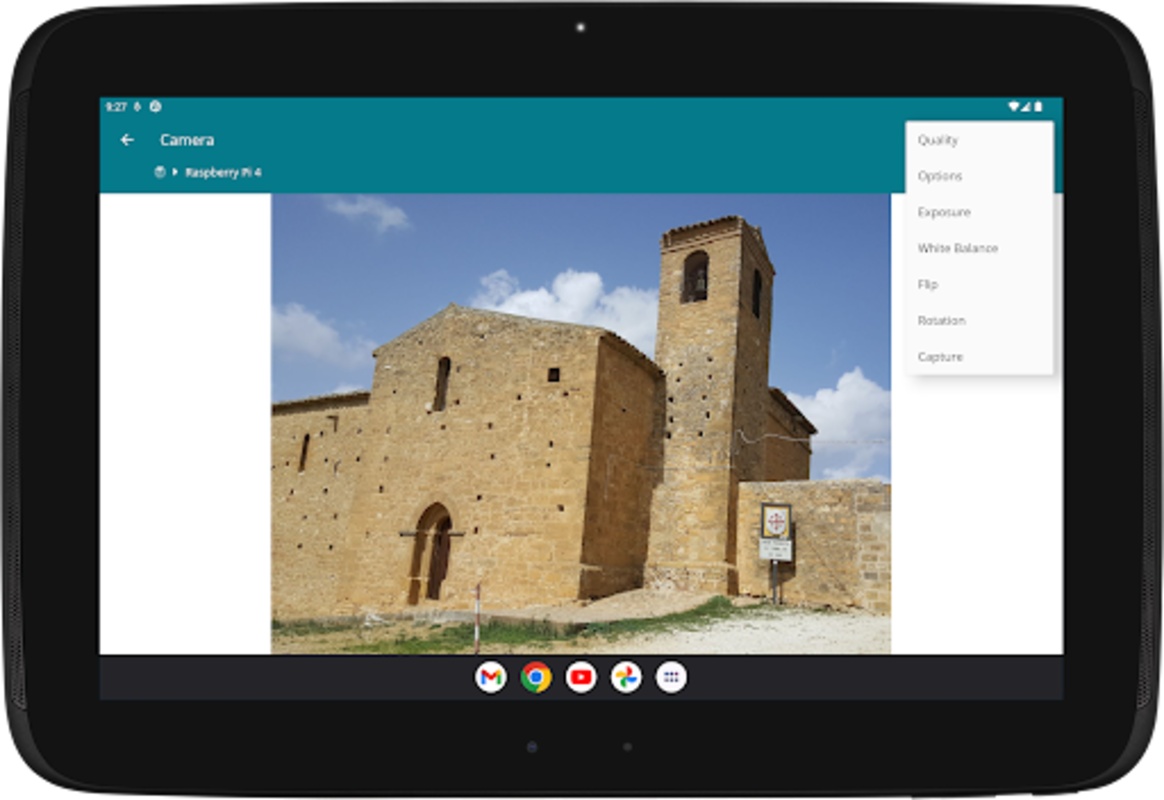The width and height of the screenshot is (1164, 800).
Task: Pick Flip from the camera menu
Action: pos(928,284)
